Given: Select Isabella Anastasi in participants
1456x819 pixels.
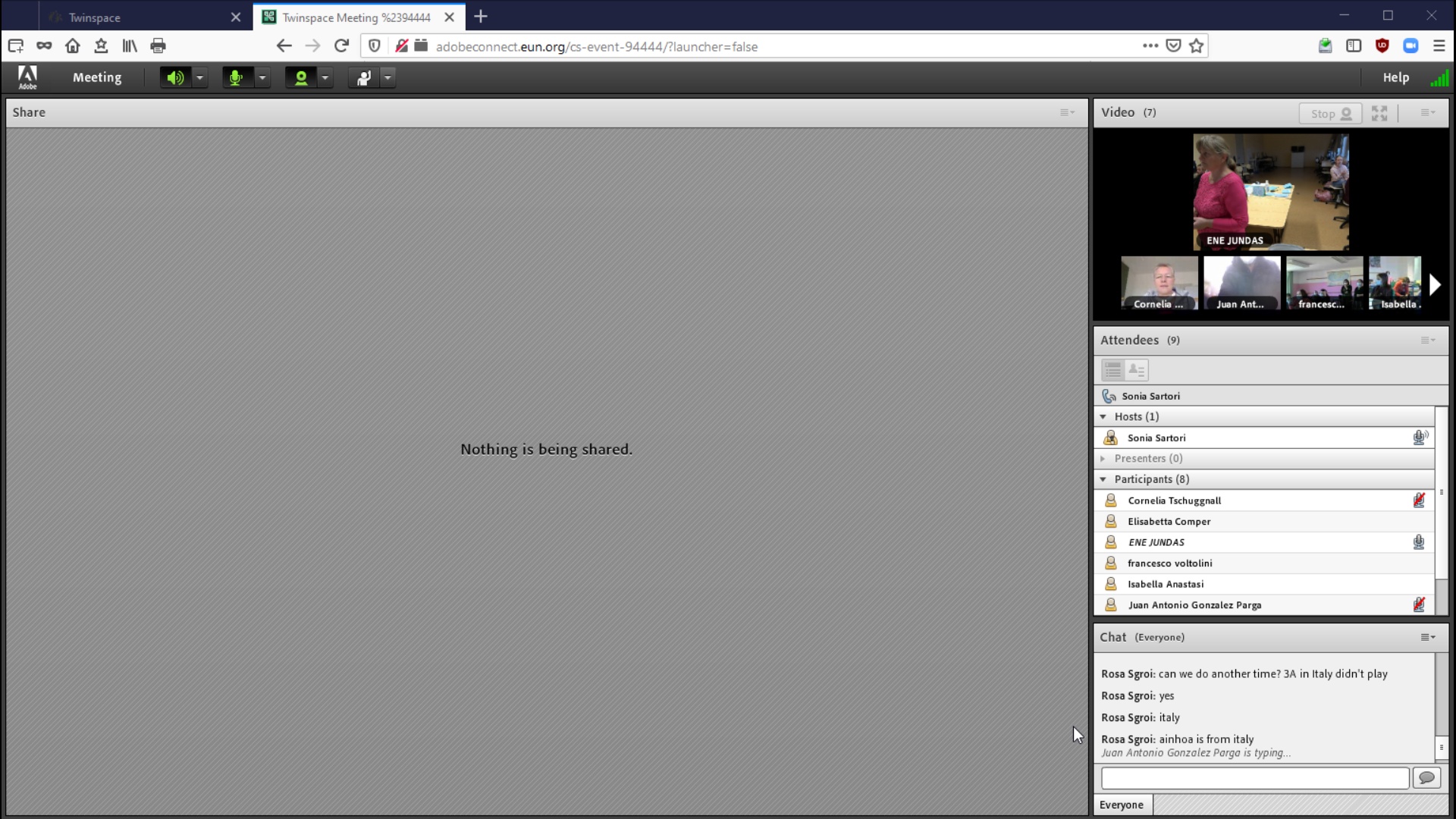Looking at the screenshot, I should coord(1264,584).
